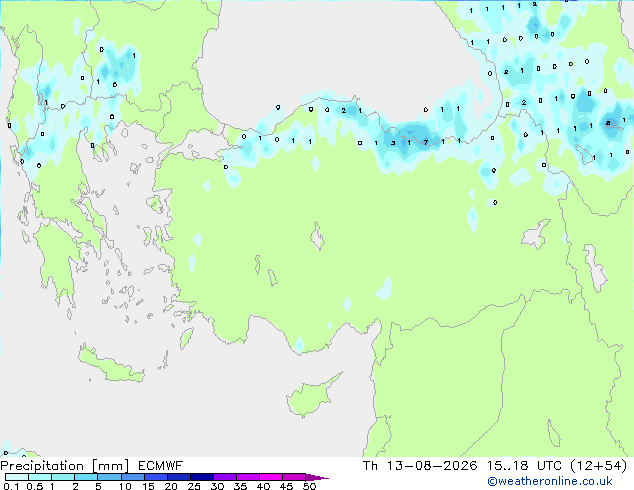Click the 45–50 mm legend color box
The height and width of the screenshot is (490, 634).
point(294,477)
